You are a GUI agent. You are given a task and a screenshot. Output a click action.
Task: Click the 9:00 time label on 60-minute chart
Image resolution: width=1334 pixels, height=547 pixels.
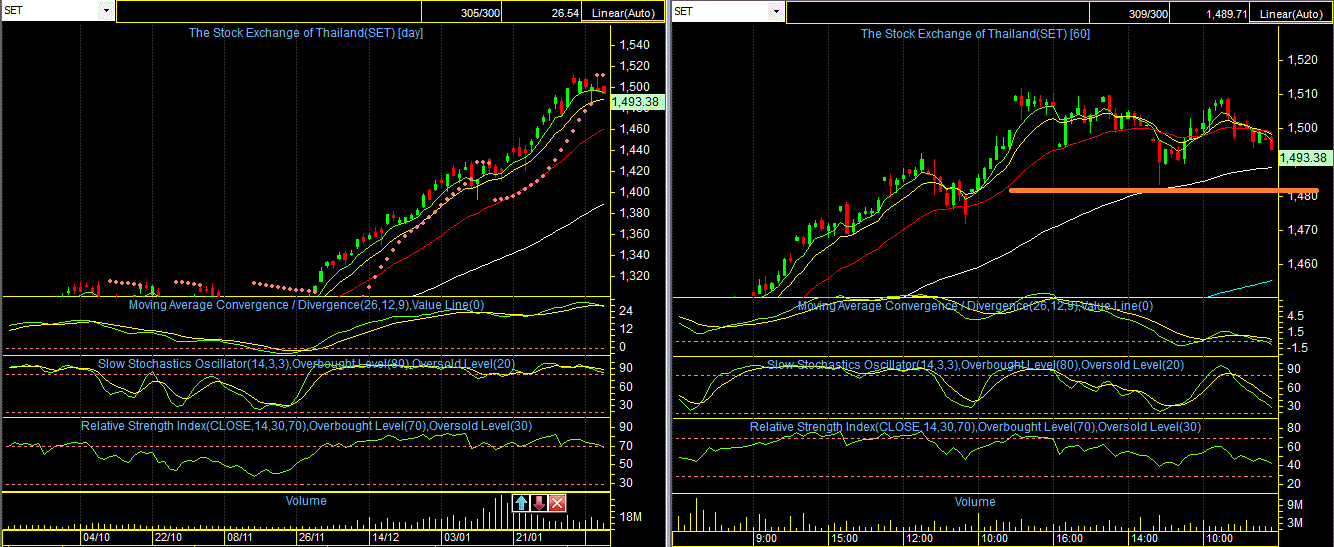coord(767,538)
